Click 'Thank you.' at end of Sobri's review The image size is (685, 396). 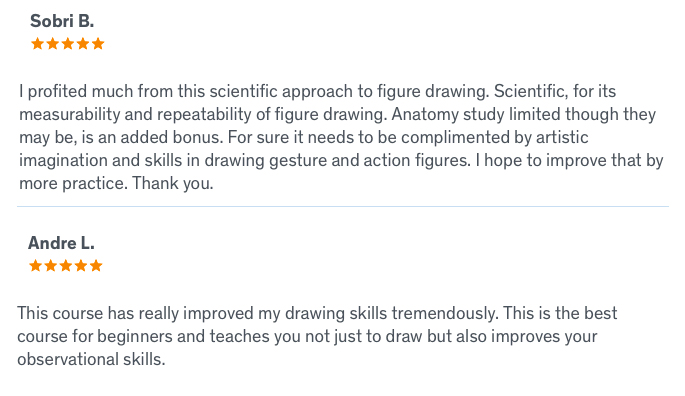tap(173, 183)
